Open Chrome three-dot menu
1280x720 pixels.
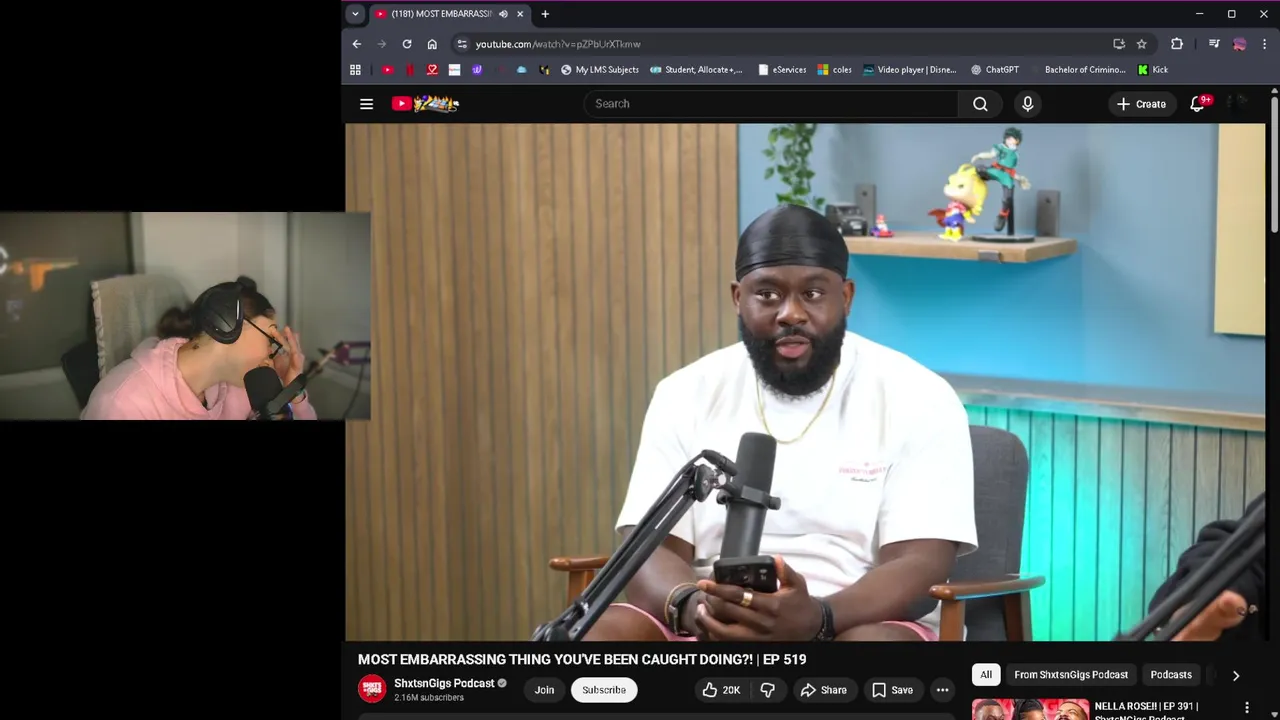[1265, 44]
